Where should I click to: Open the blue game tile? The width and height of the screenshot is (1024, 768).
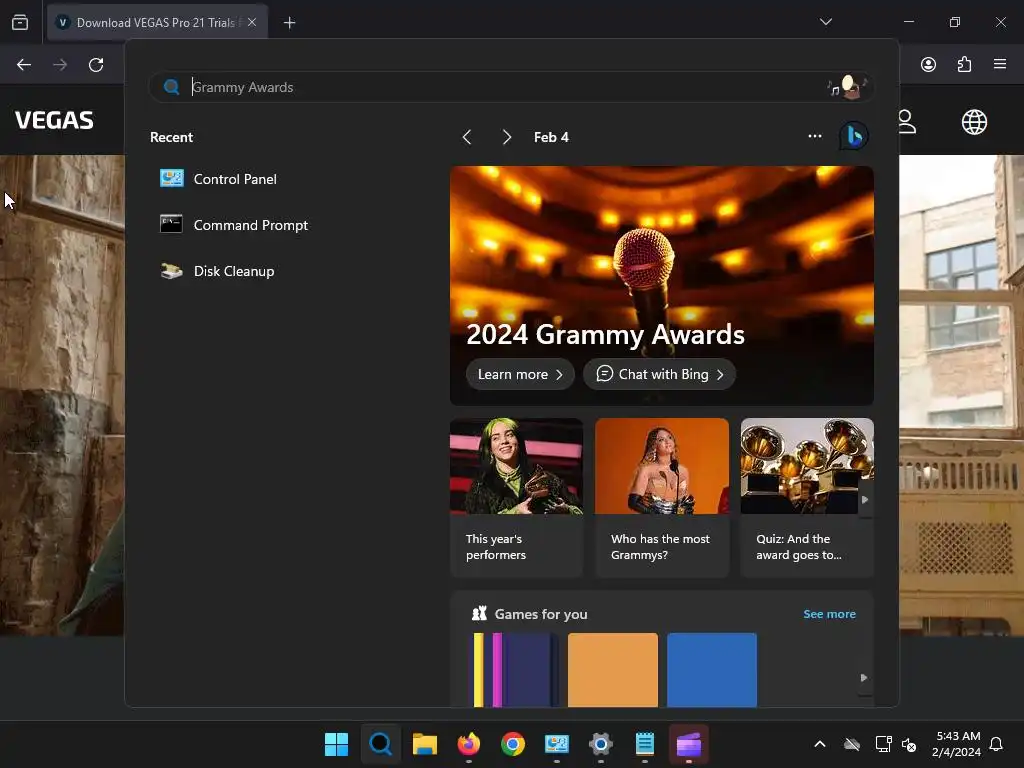coord(712,669)
